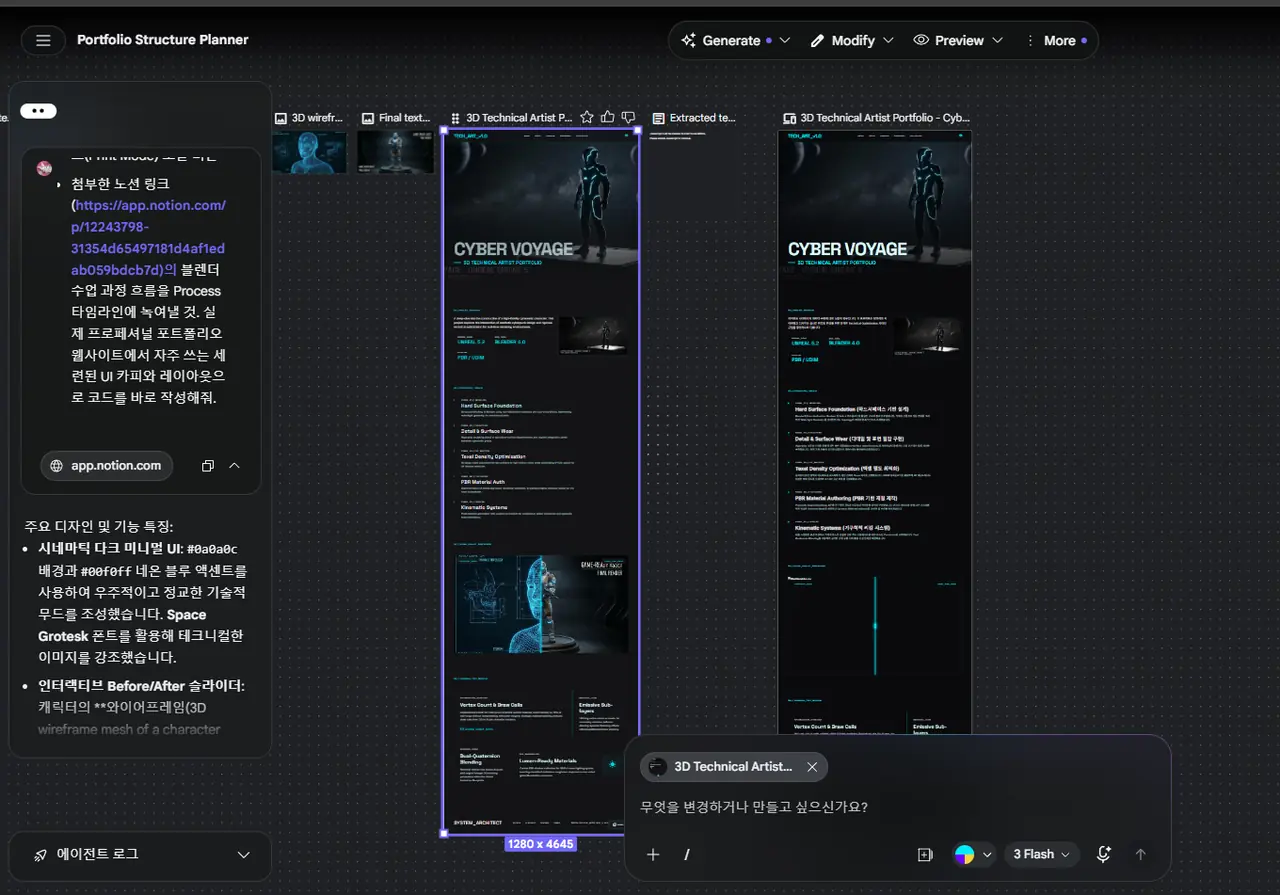This screenshot has width=1280, height=895.
Task: Submit the prompt with the up-arrow button
Action: click(x=1141, y=854)
